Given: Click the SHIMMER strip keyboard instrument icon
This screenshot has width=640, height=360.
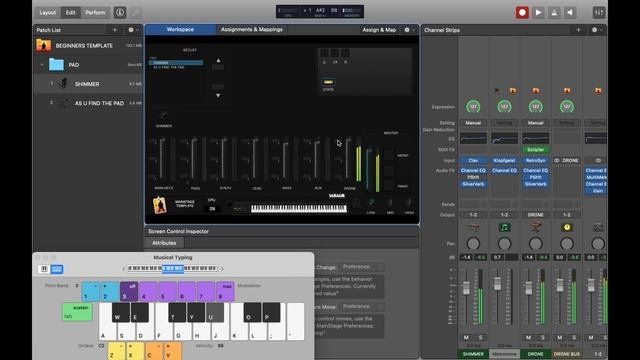Looking at the screenshot, I should pos(473,227).
